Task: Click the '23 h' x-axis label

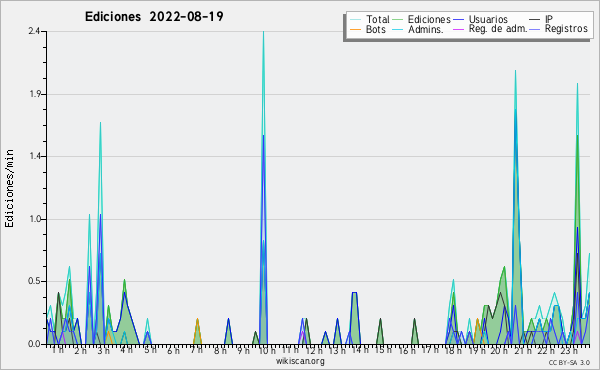Action: point(569,350)
